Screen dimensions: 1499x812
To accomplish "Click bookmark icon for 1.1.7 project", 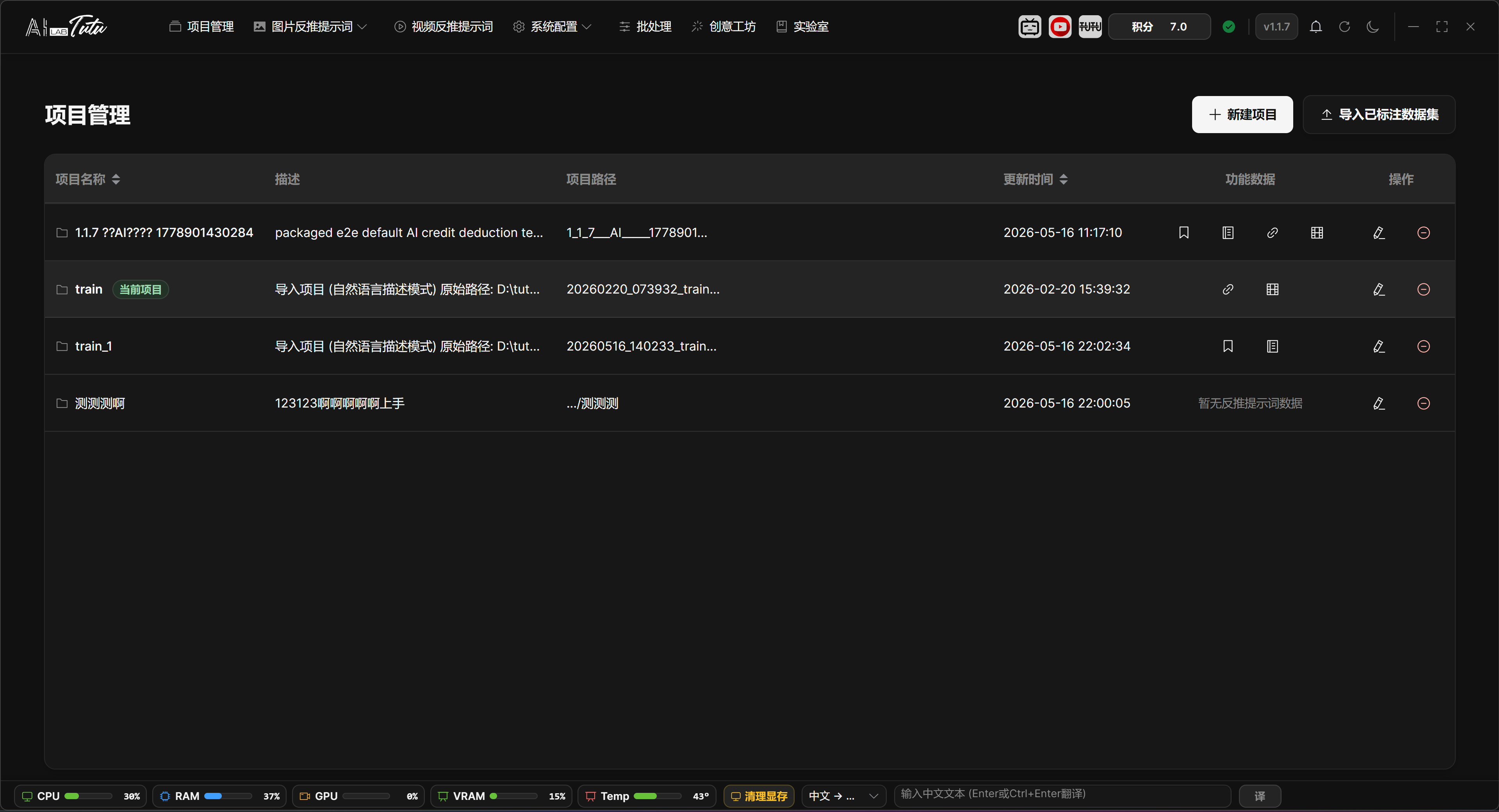I will (x=1184, y=233).
